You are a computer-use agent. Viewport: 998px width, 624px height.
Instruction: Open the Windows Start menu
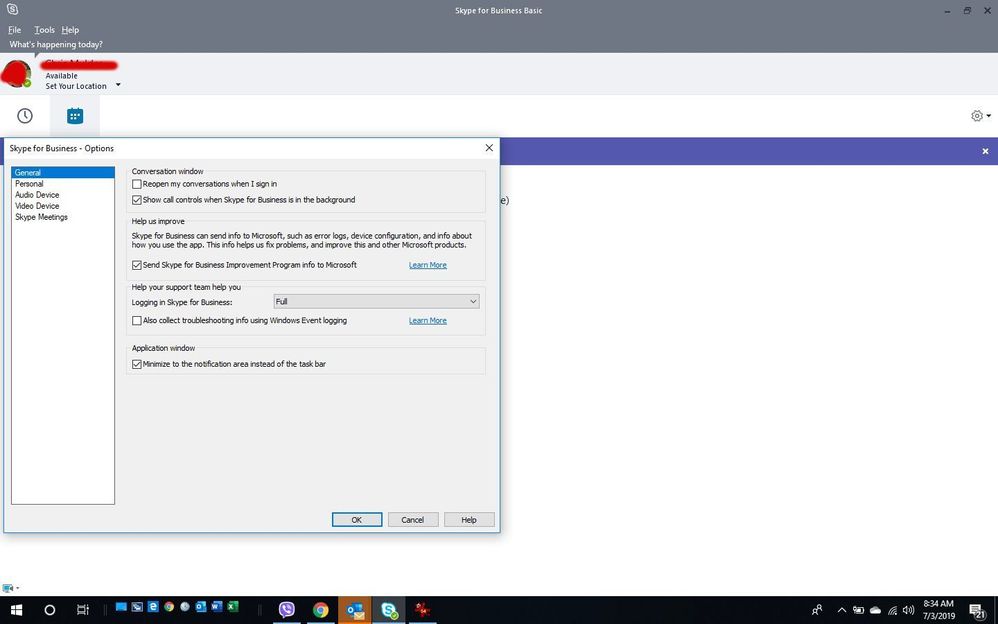(x=16, y=610)
